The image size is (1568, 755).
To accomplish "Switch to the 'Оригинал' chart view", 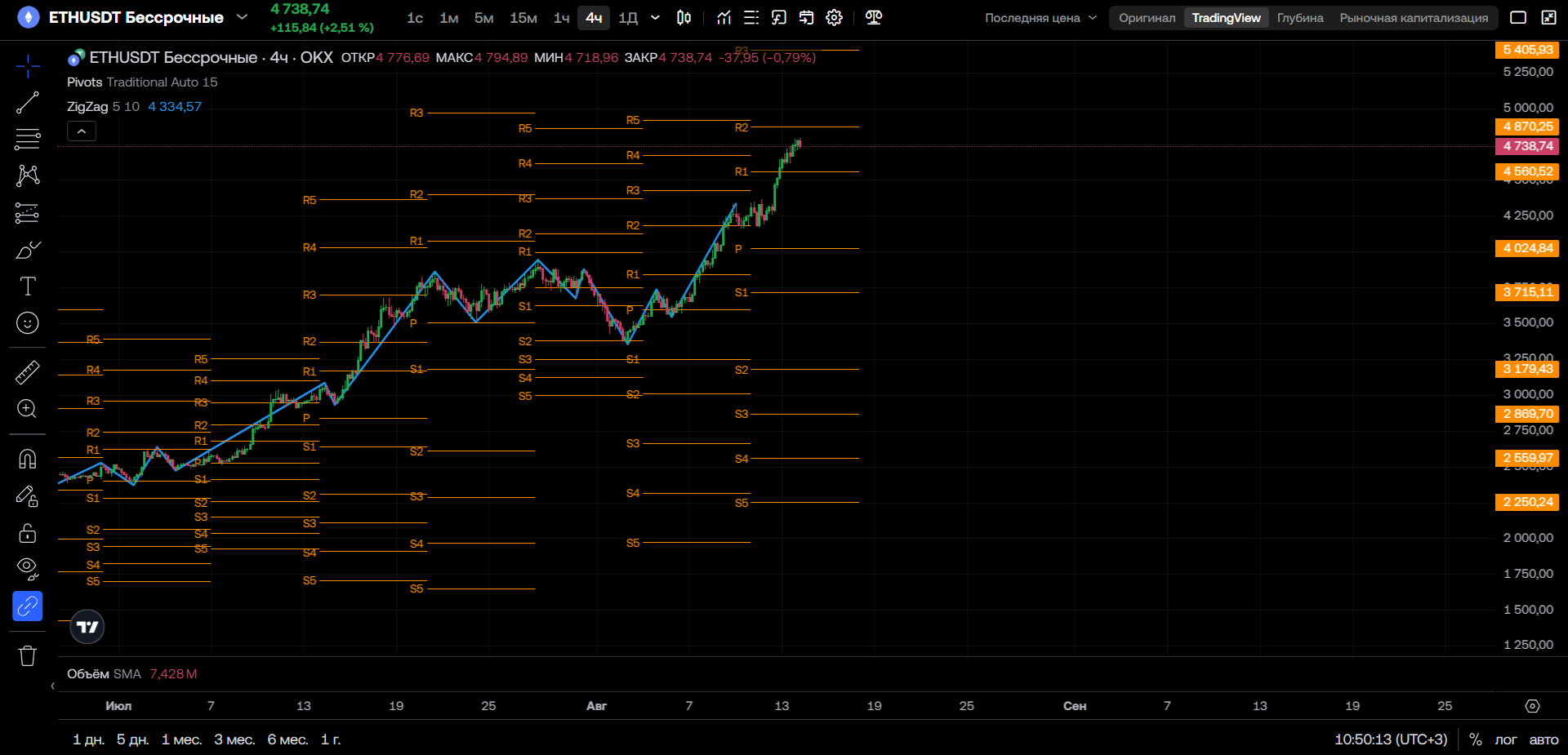I will click(x=1147, y=18).
